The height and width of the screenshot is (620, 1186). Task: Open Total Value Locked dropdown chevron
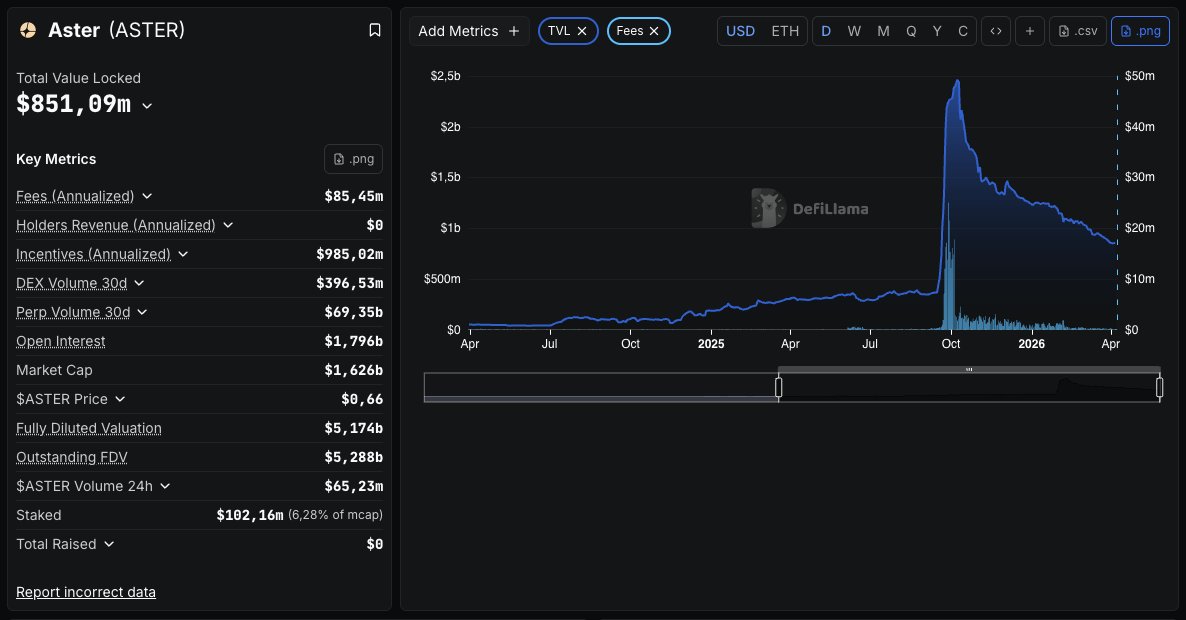pyautogui.click(x=147, y=105)
